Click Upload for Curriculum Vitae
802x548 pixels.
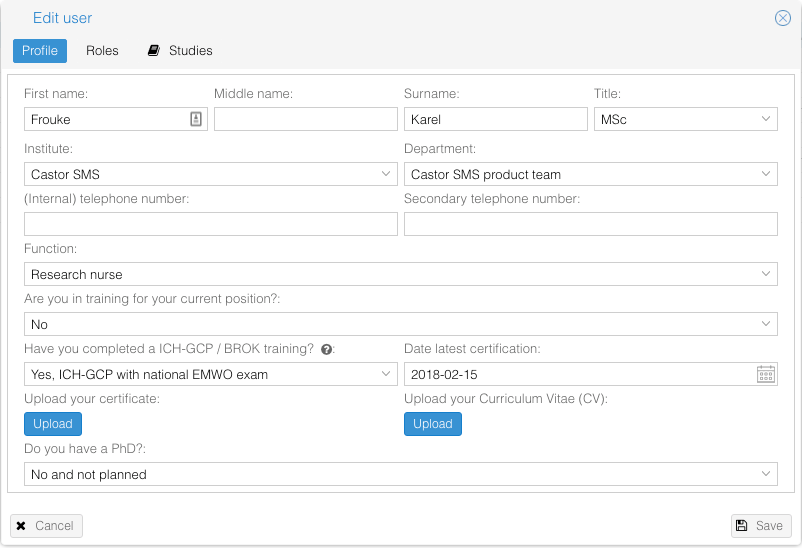pyautogui.click(x=433, y=424)
